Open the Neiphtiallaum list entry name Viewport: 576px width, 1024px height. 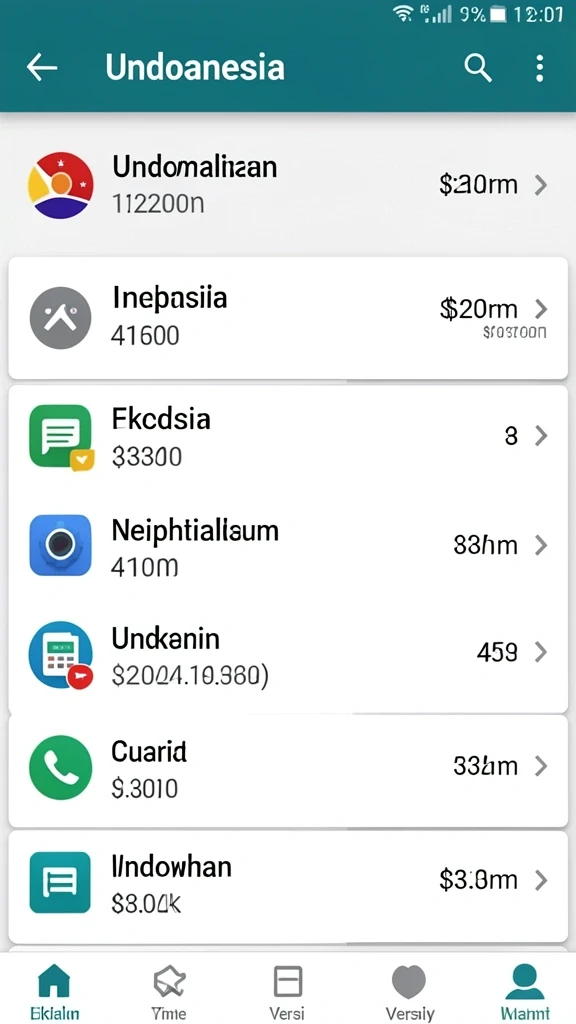pyautogui.click(x=195, y=531)
